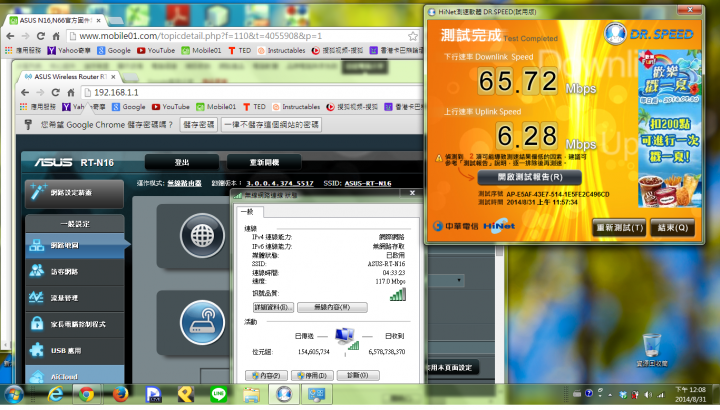Open the 開啟測試報告(R) test report
Viewport: 720px width, 410px height.
[x=529, y=177]
